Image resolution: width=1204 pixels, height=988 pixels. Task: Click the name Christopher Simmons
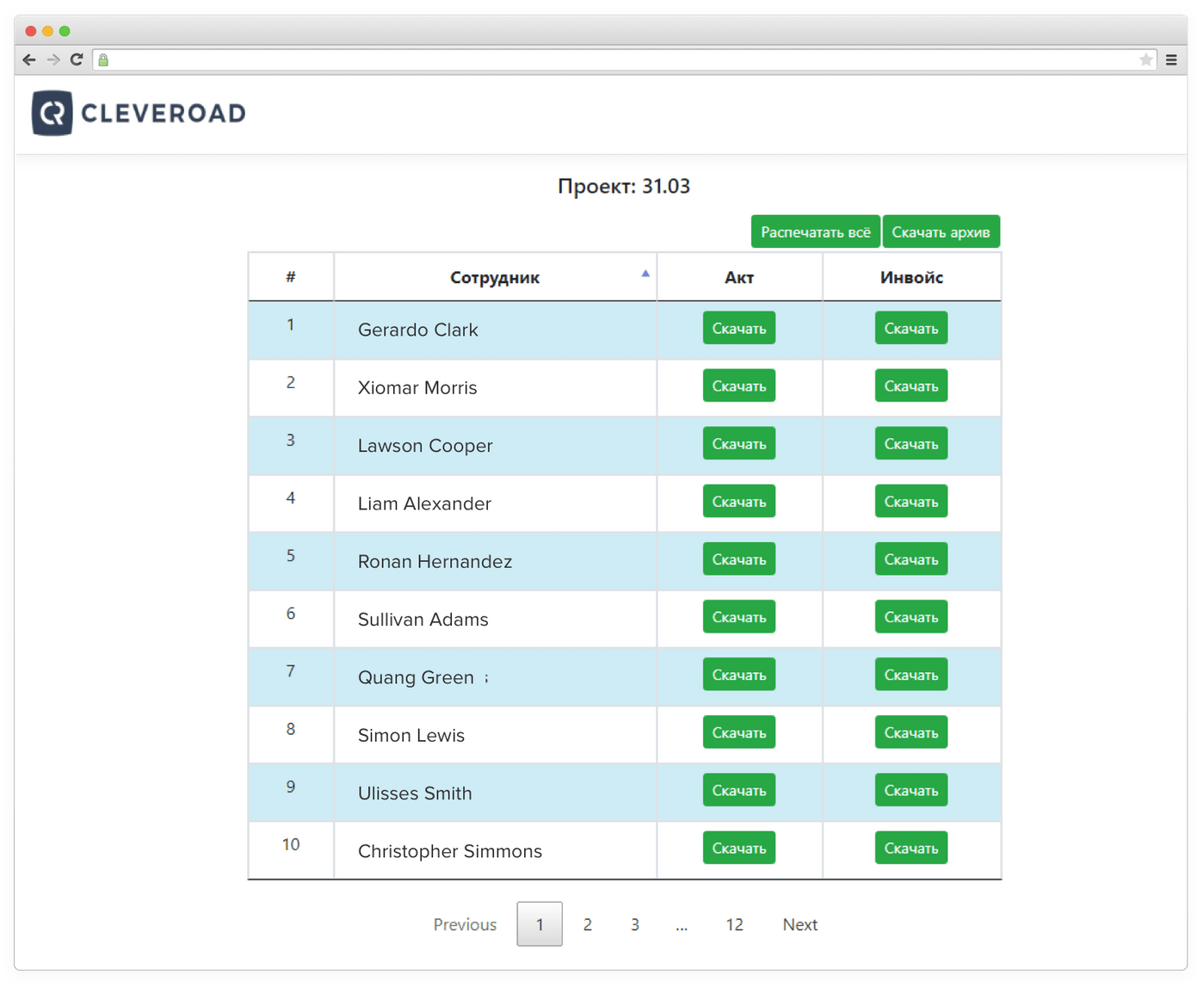click(x=450, y=850)
